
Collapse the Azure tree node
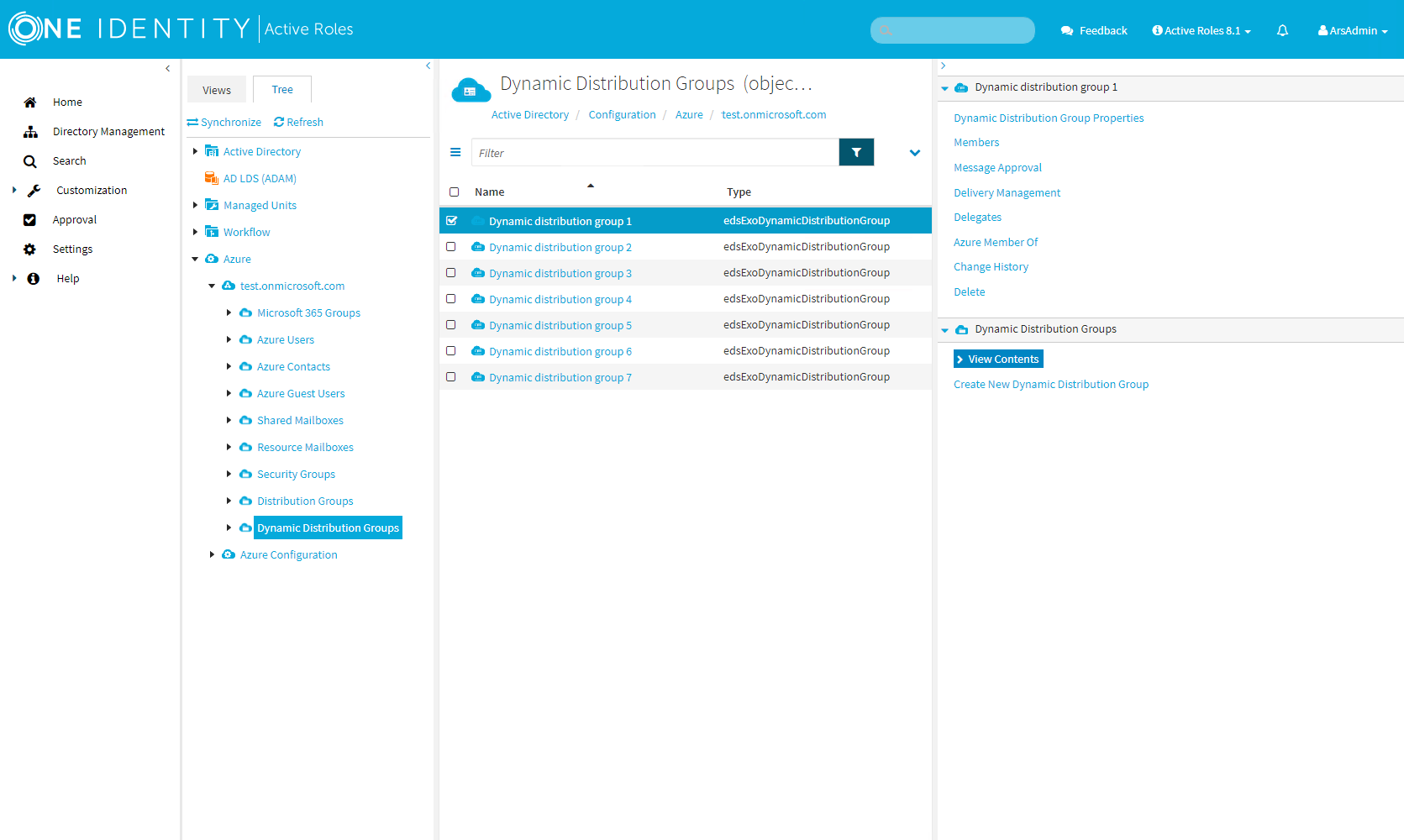tap(195, 259)
